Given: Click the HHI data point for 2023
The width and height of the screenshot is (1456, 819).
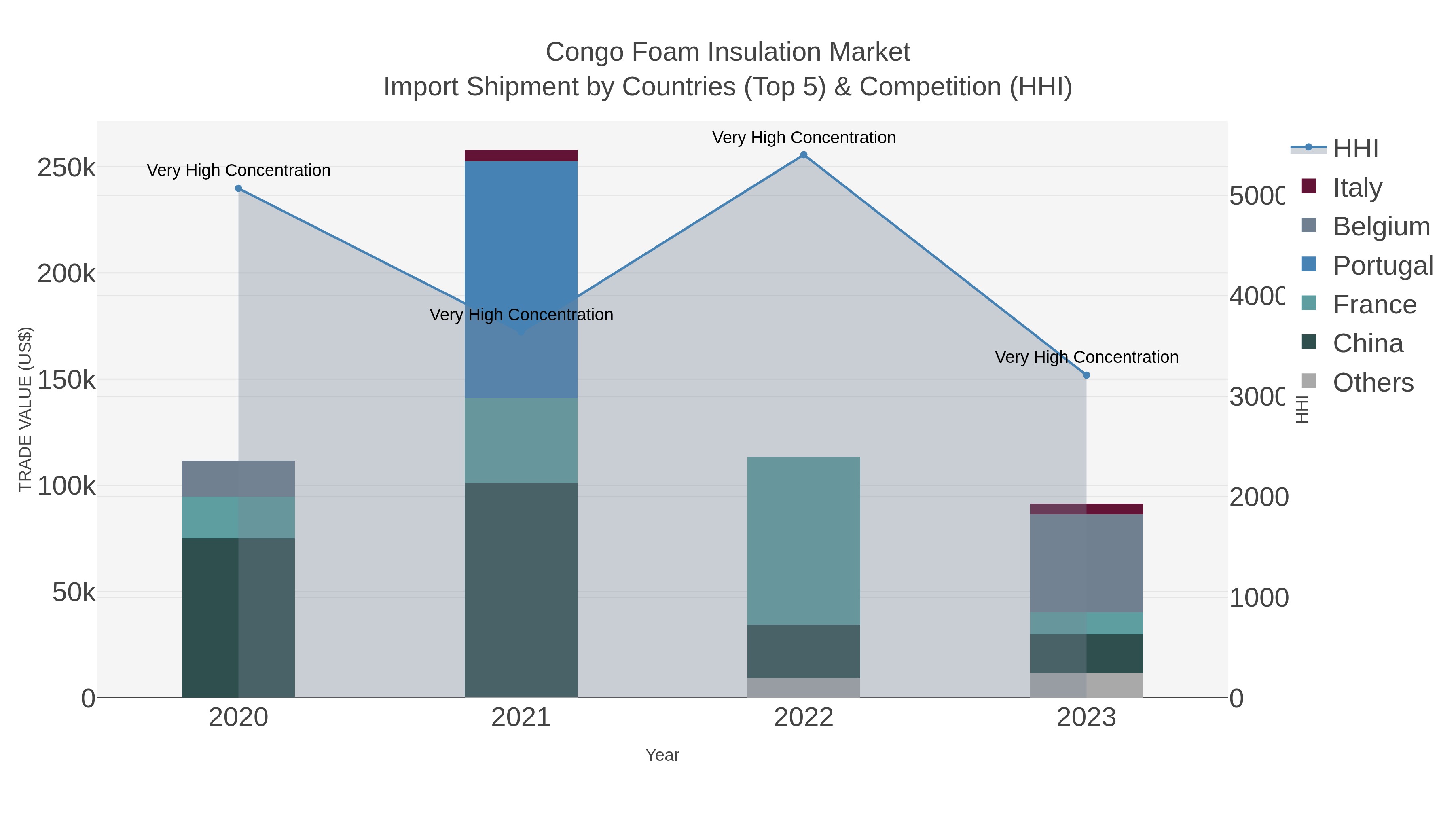Looking at the screenshot, I should point(1086,375).
